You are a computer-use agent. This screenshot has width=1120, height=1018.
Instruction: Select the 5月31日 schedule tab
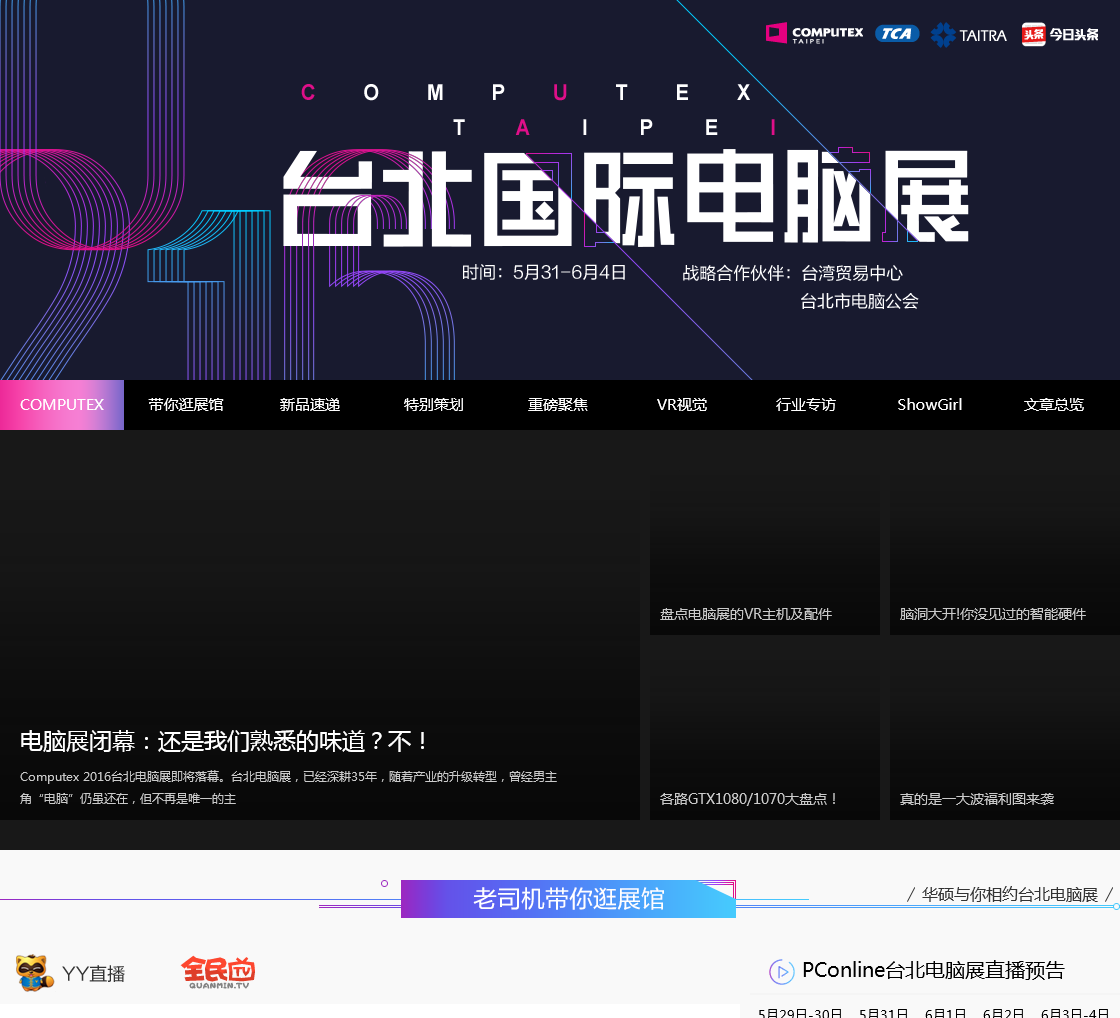[884, 1012]
